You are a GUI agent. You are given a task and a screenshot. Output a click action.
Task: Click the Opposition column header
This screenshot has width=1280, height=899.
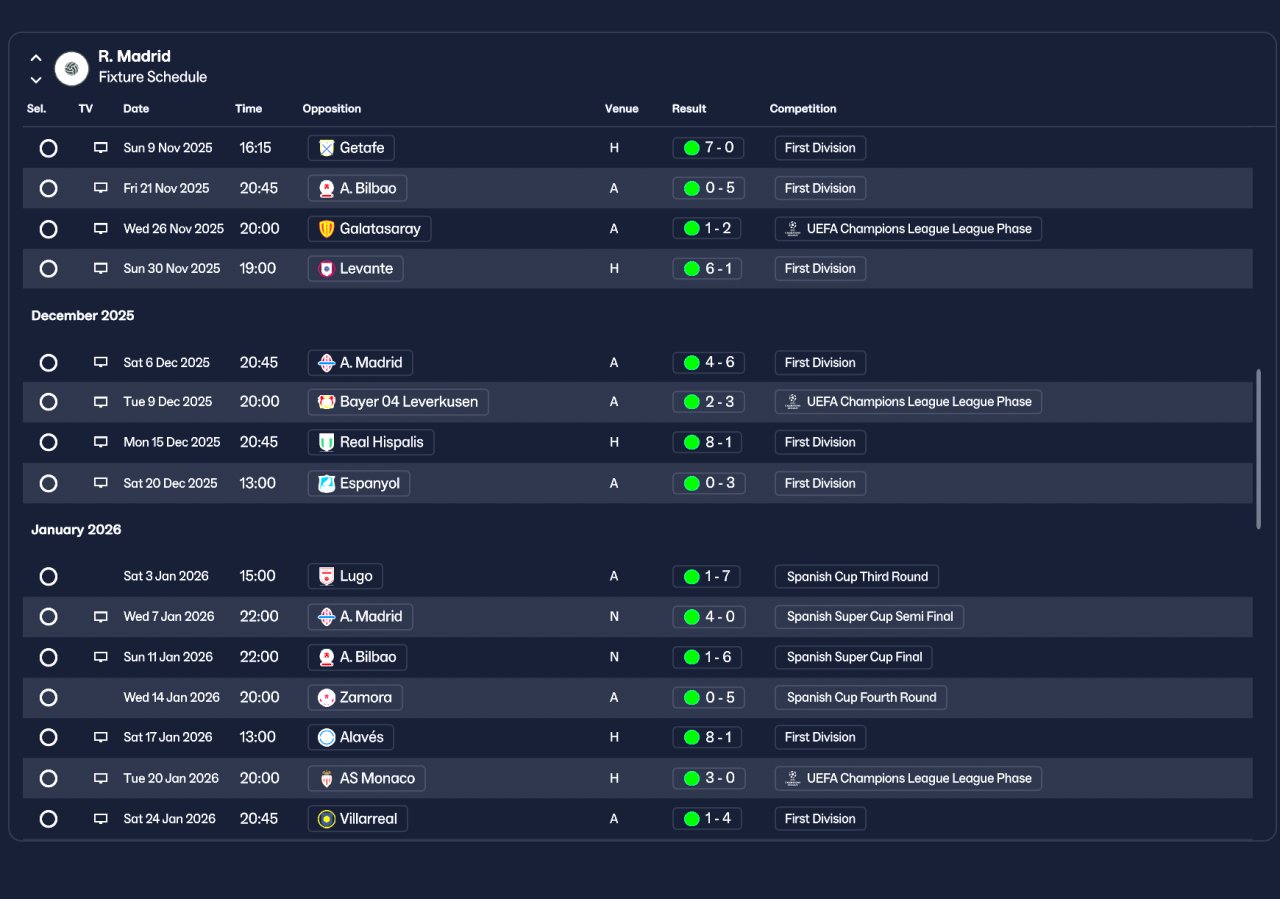pyautogui.click(x=332, y=109)
